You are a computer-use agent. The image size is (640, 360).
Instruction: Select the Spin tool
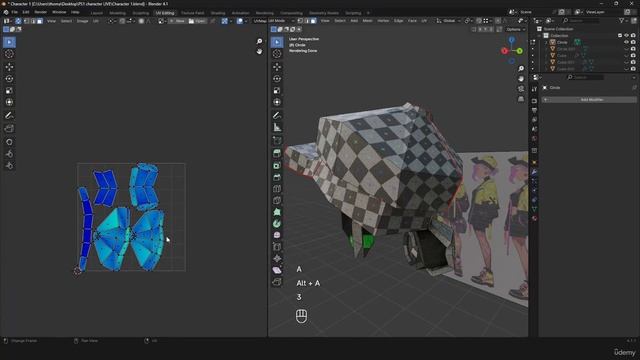[277, 224]
